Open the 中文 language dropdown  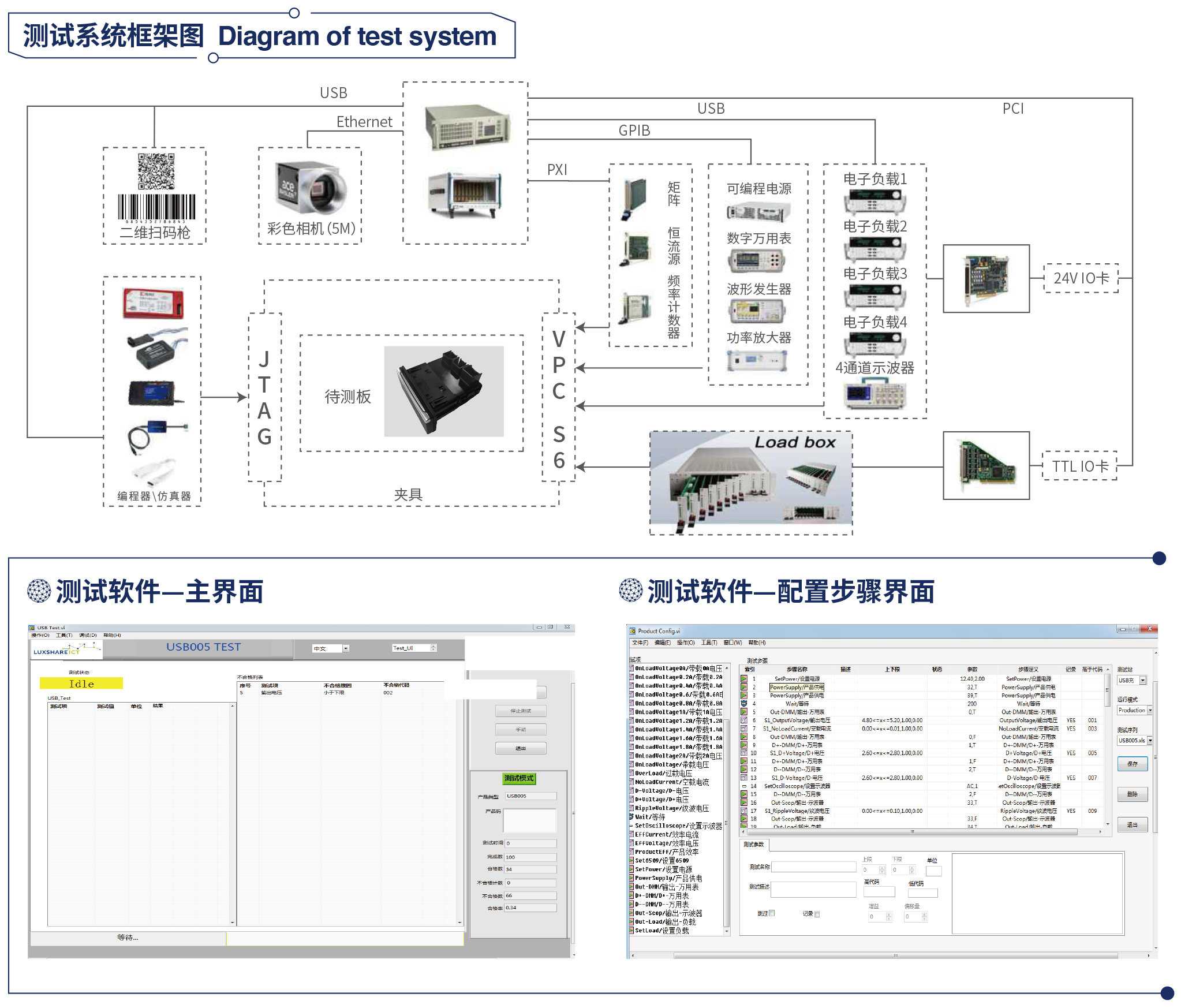pos(345,648)
